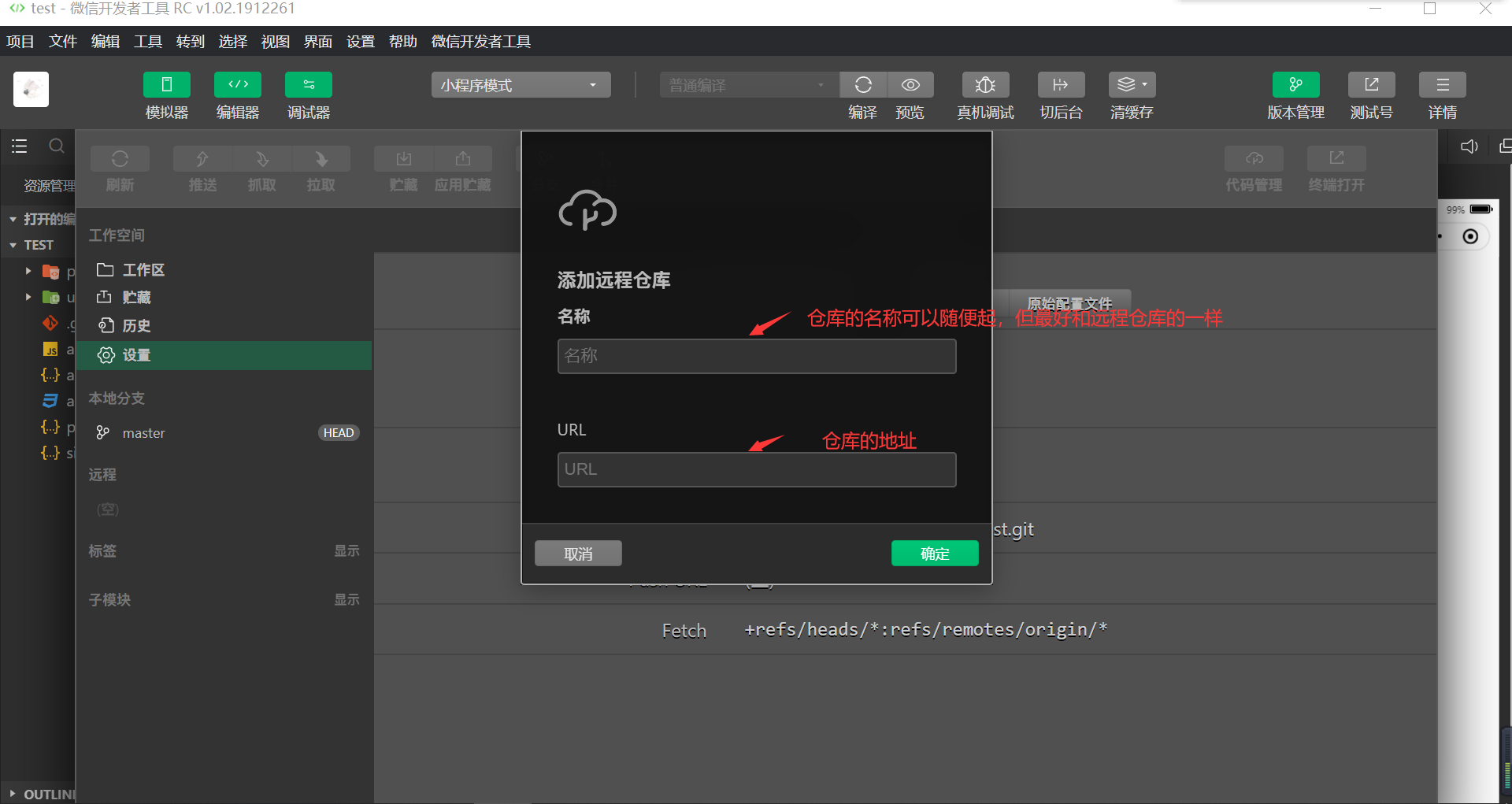The width and height of the screenshot is (1512, 804).
Task: Click the 切后台 switch-to-background icon
Action: [x=1061, y=84]
